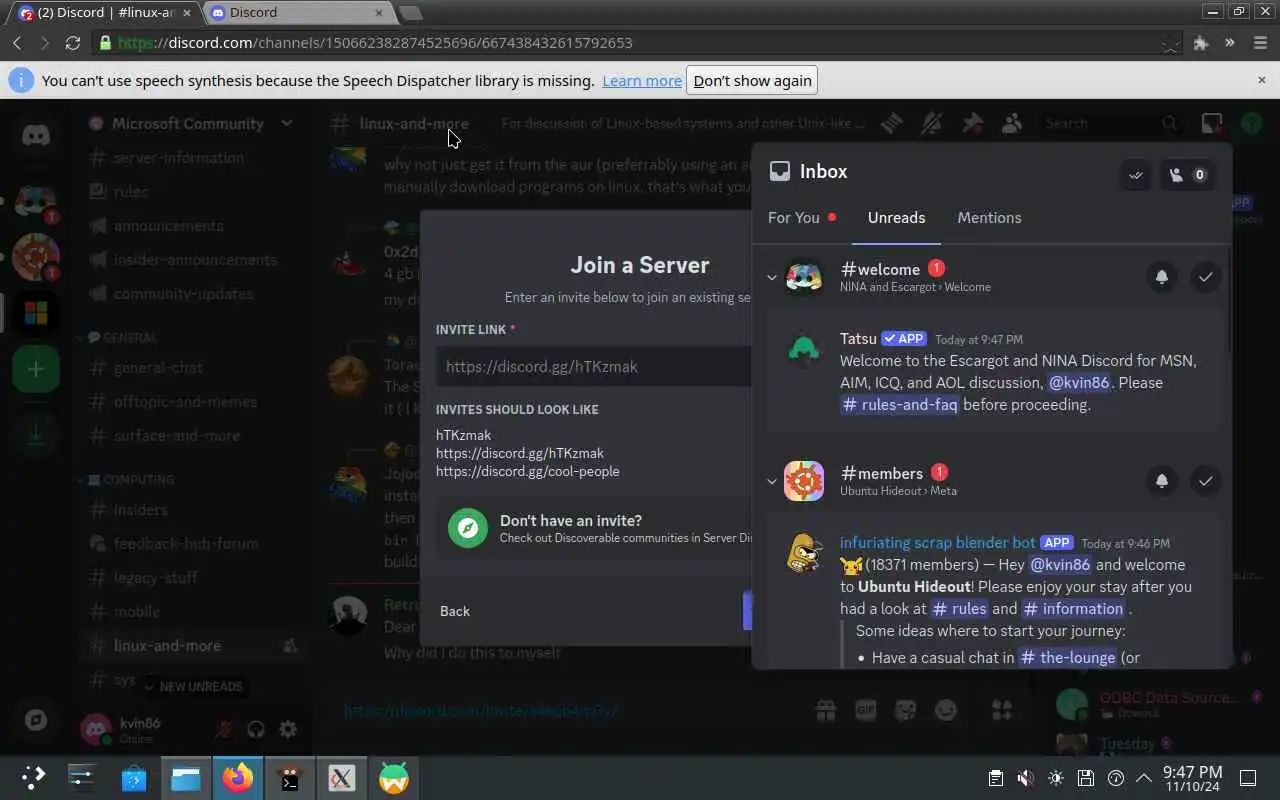Open the terminal app in taskbar
This screenshot has width=1280, height=800.
[x=290, y=778]
